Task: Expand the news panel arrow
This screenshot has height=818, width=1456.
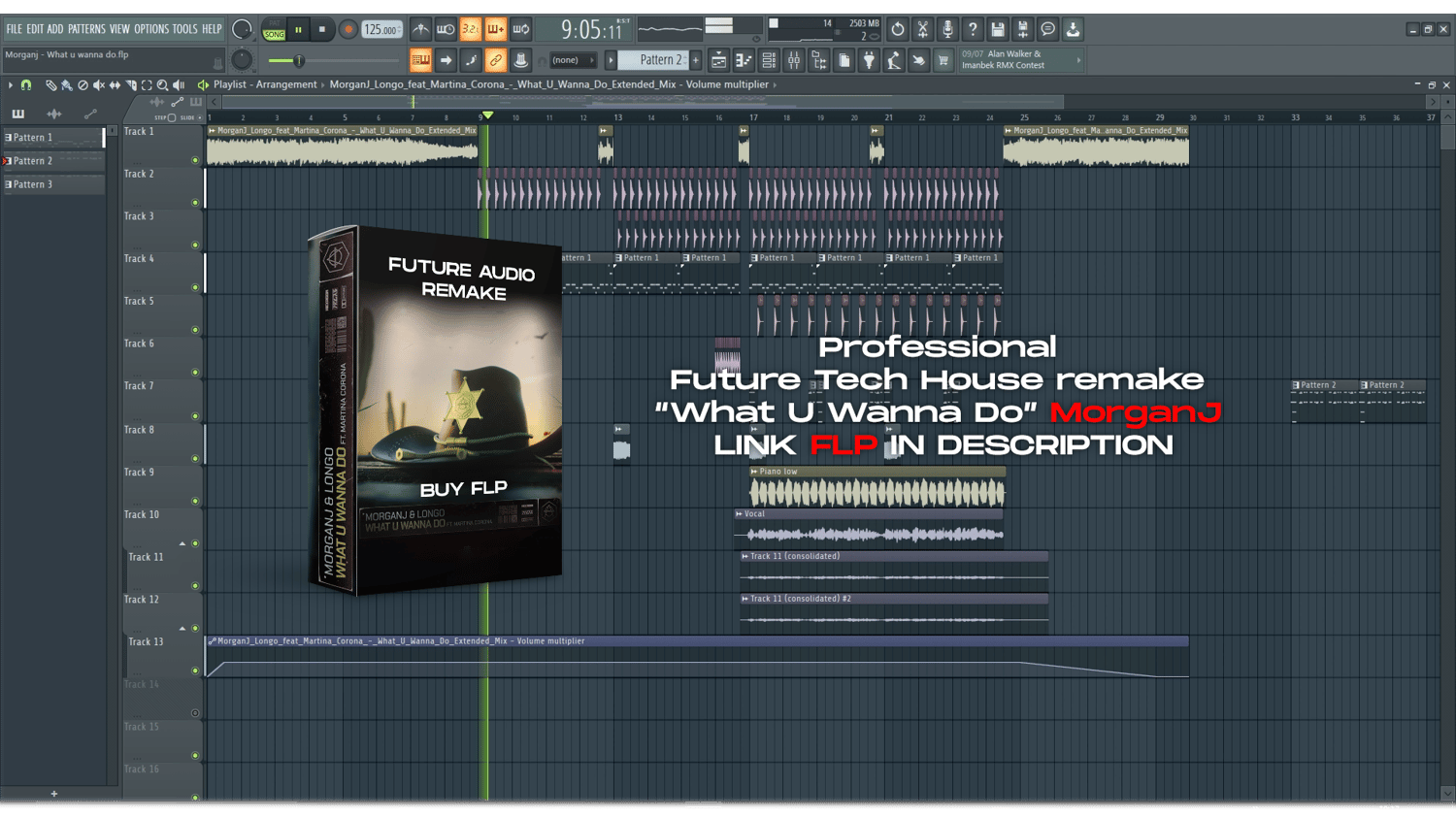Action: 1078,60
